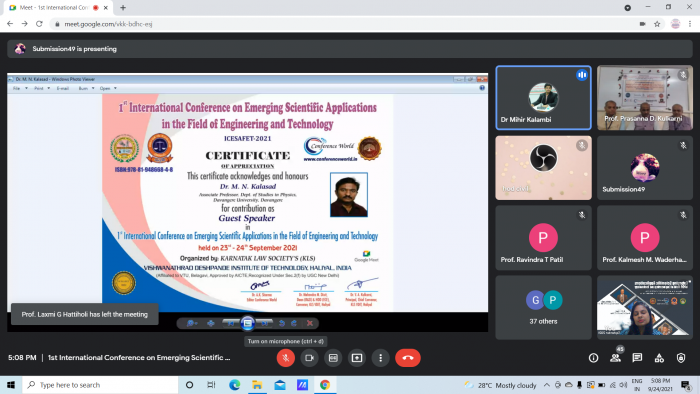
Task: Open Chrome three-dot menu
Action: point(690,24)
